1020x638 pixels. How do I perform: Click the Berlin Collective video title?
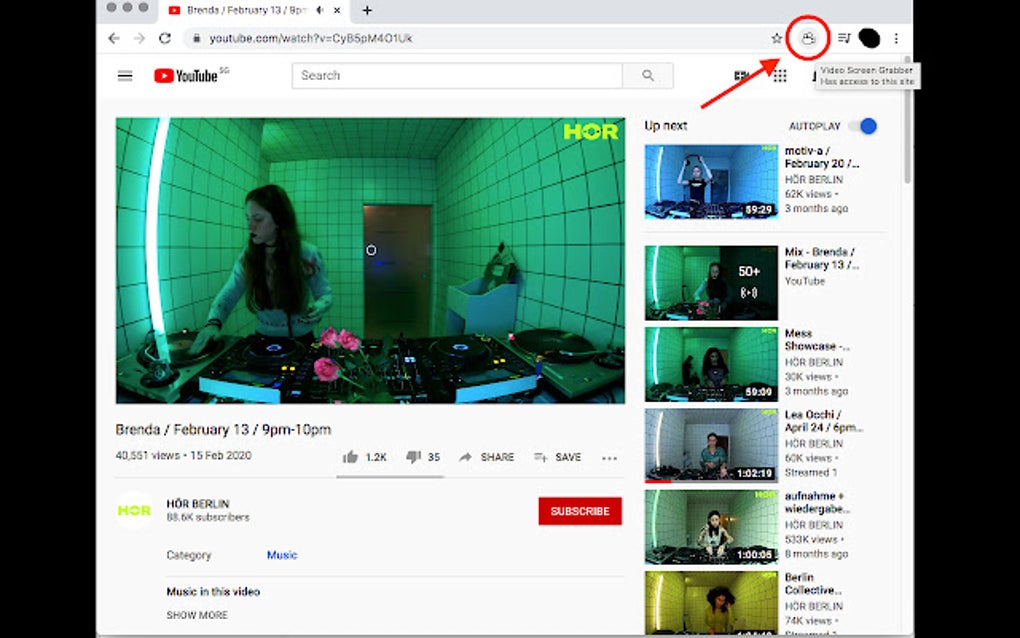tap(813, 583)
